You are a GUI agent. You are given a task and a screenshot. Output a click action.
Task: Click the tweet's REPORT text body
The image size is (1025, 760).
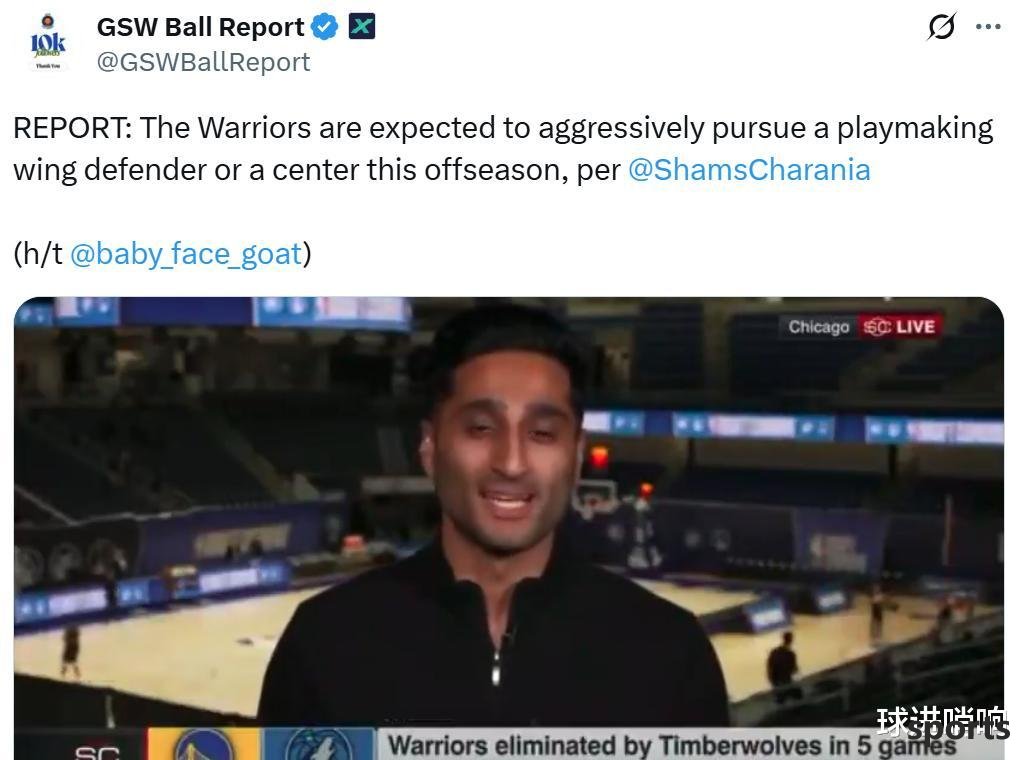(x=503, y=148)
